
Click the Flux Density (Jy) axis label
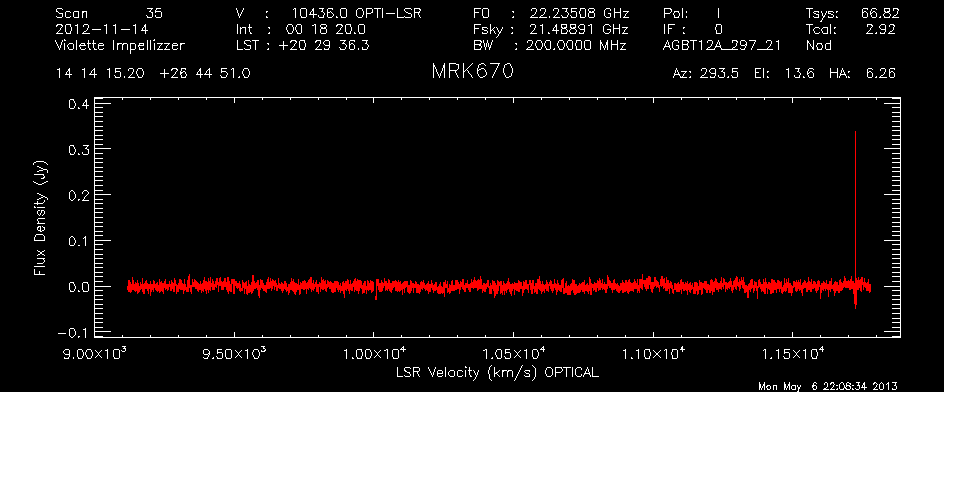pos(40,218)
